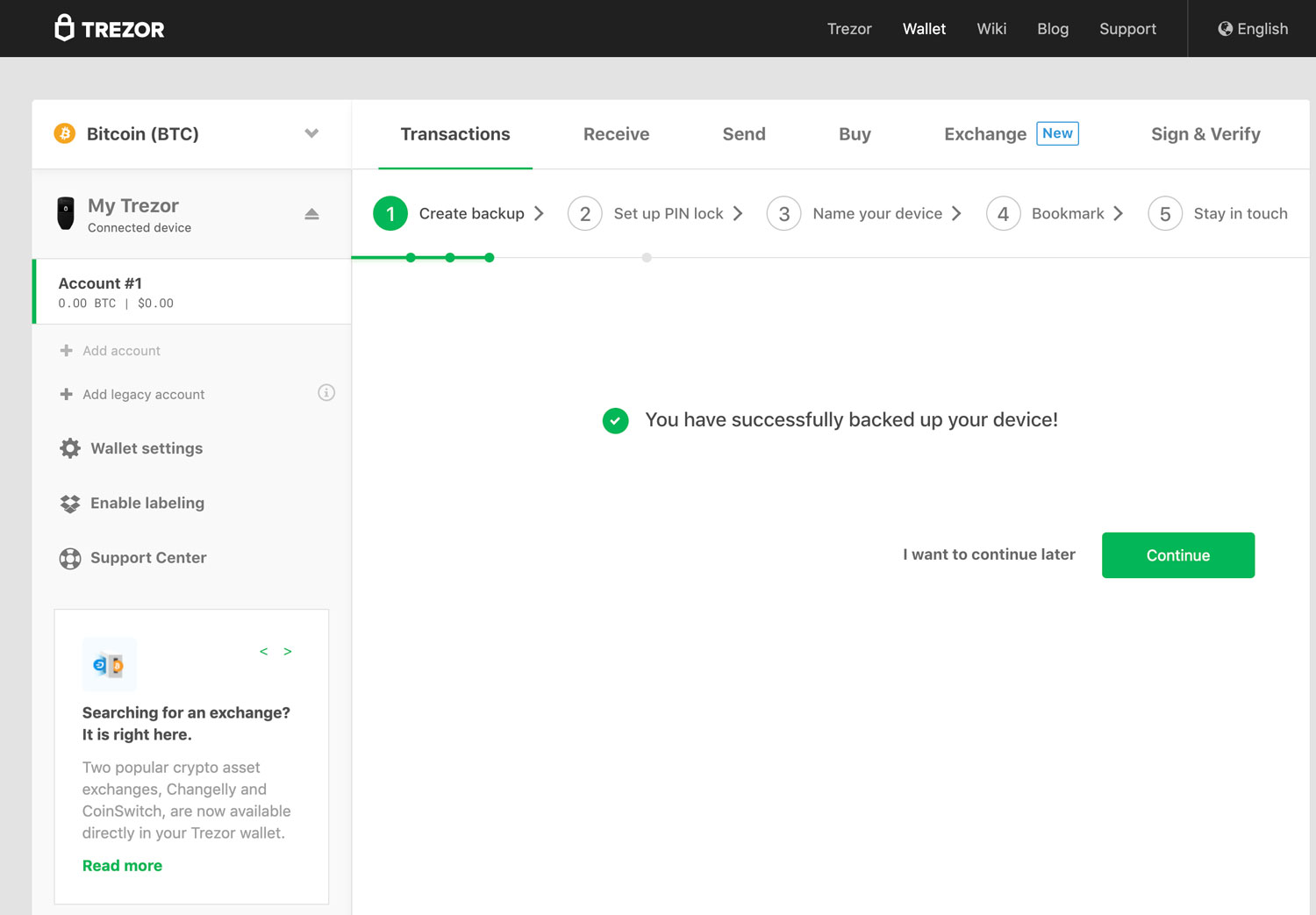Choose I want to continue later

tap(989, 554)
